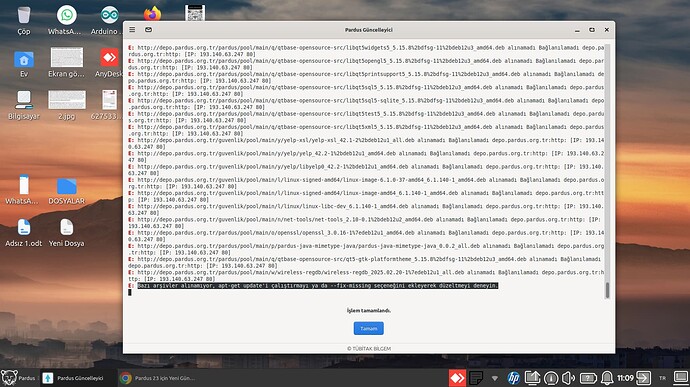Open the hamburger menu in Pardus Güncelleyici

[132, 29]
